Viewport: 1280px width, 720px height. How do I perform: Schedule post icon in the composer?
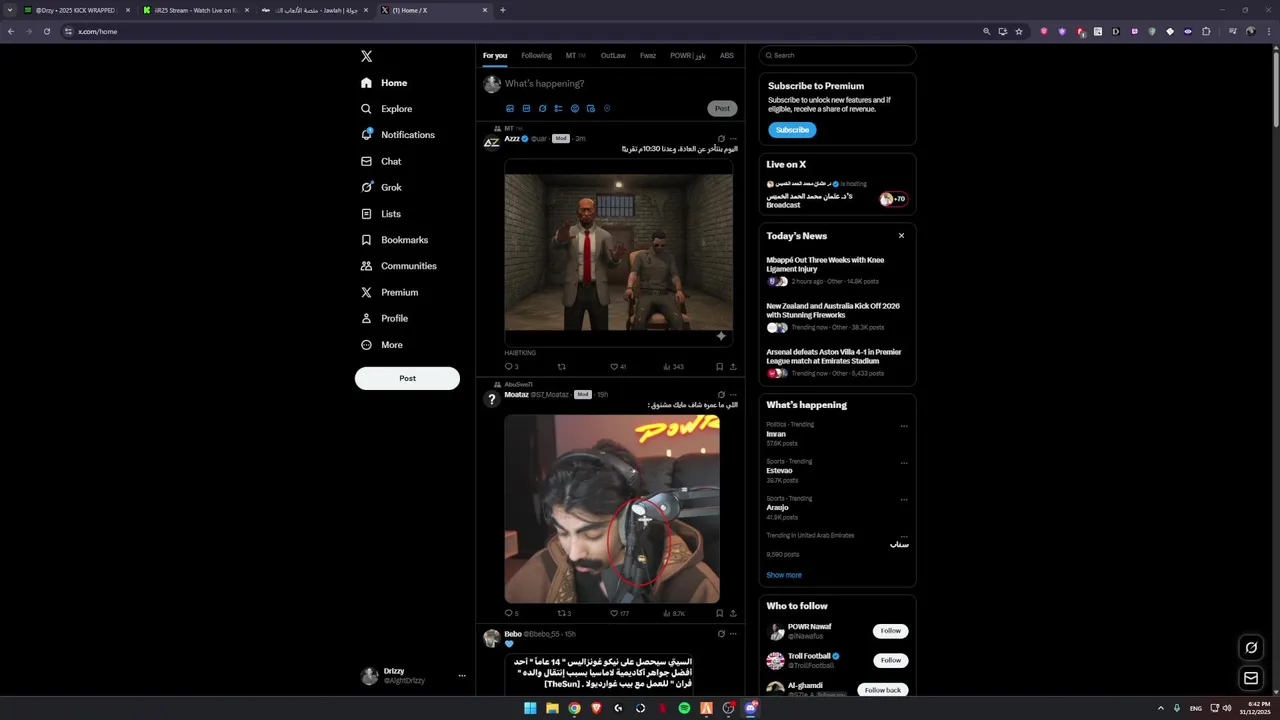[x=591, y=108]
